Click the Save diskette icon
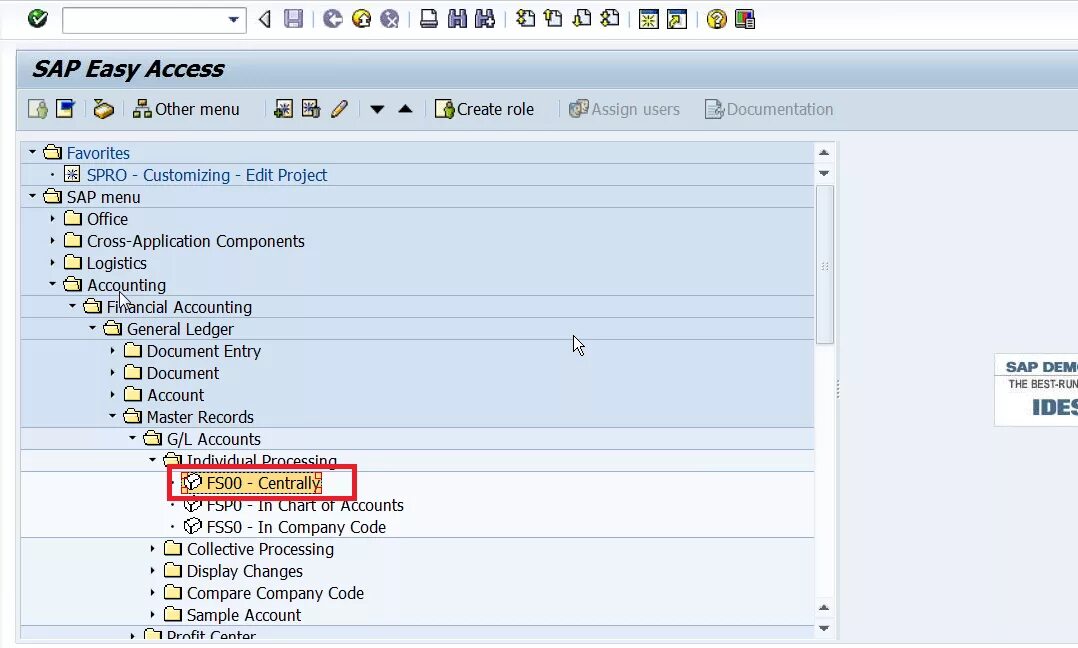 point(294,19)
